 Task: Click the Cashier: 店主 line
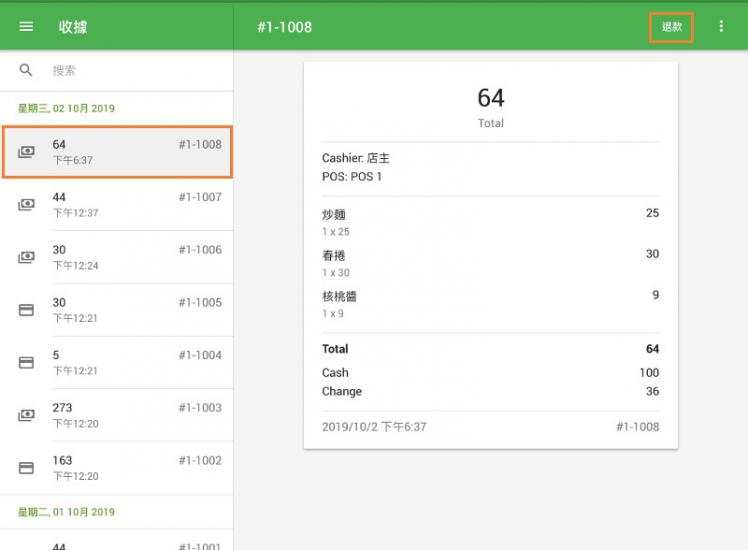click(356, 158)
